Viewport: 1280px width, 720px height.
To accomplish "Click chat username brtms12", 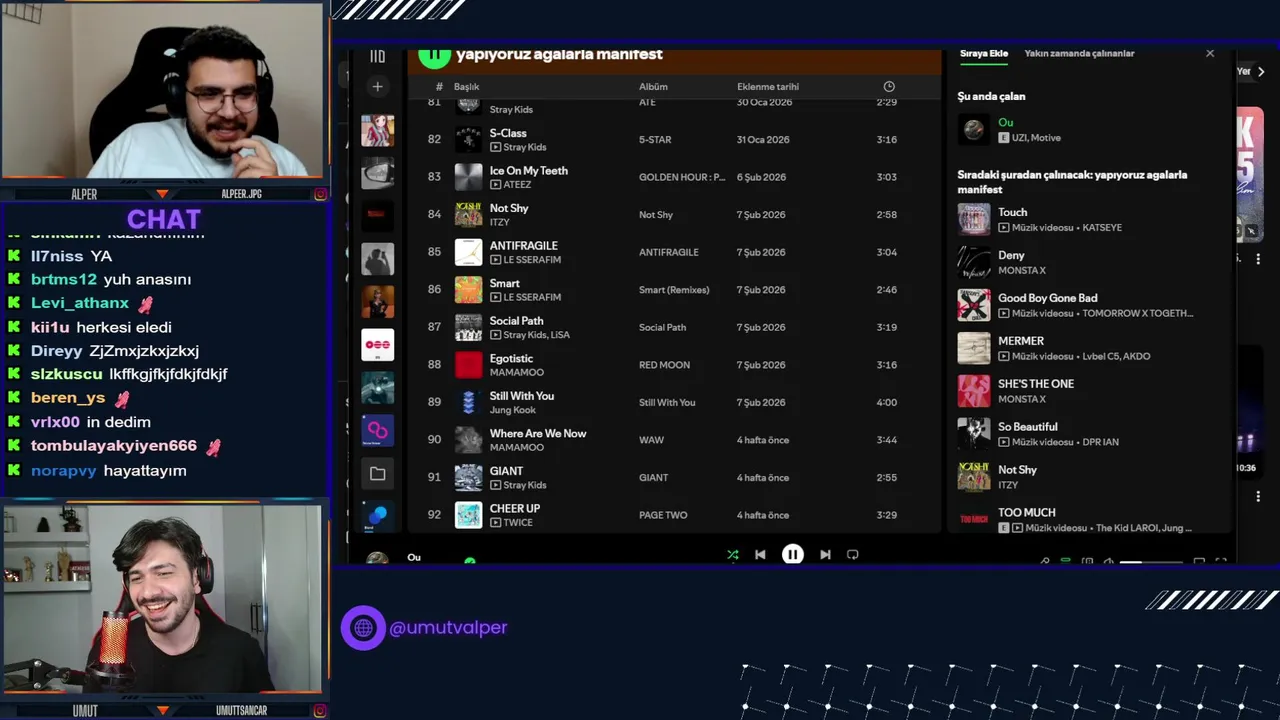I will click(64, 280).
